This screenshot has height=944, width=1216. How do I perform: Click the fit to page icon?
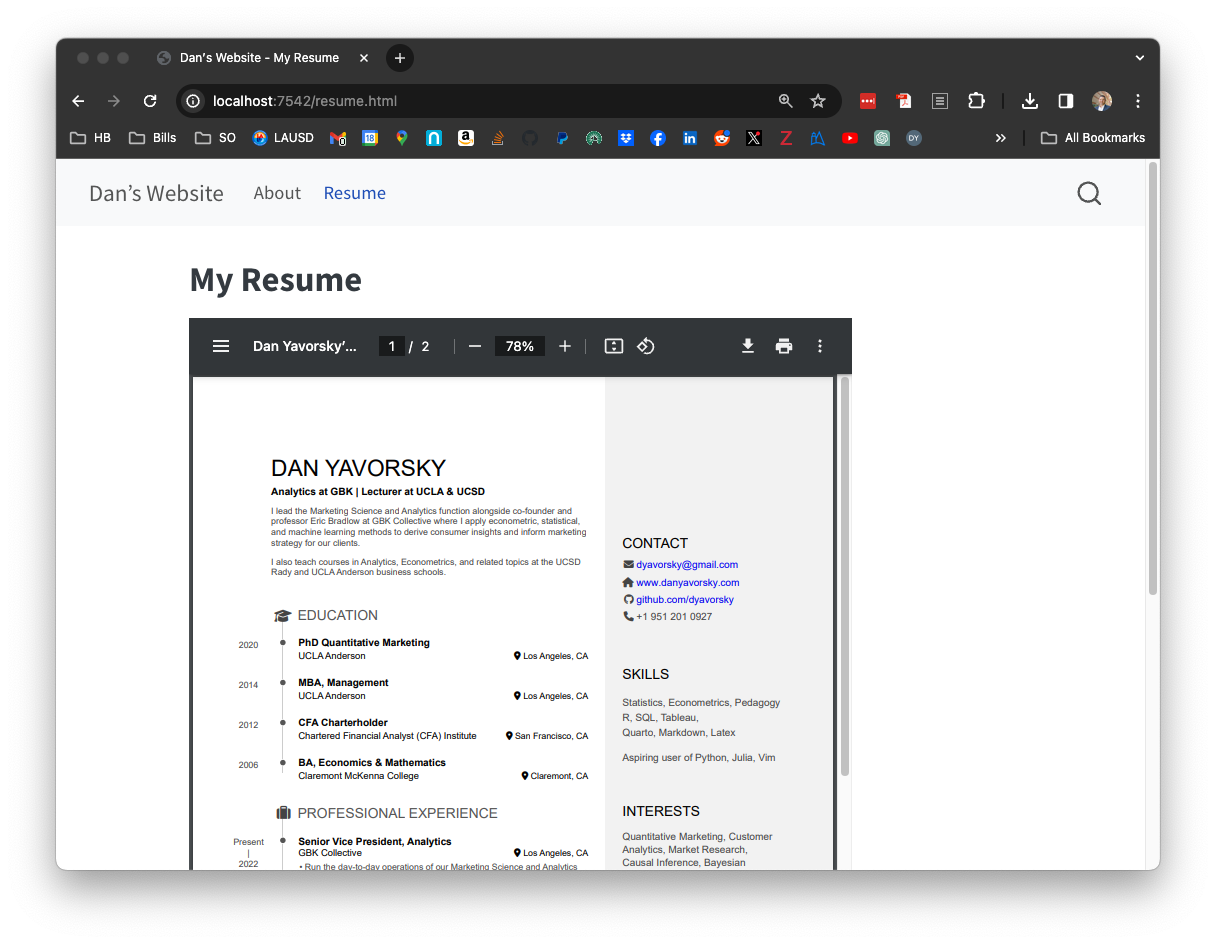tap(614, 346)
